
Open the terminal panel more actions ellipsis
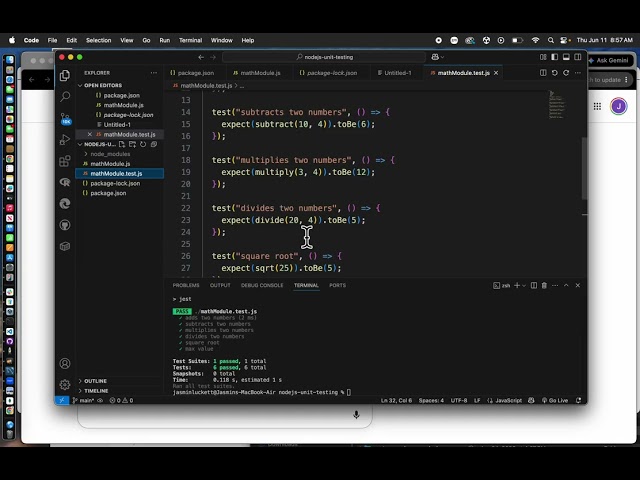pos(555,285)
